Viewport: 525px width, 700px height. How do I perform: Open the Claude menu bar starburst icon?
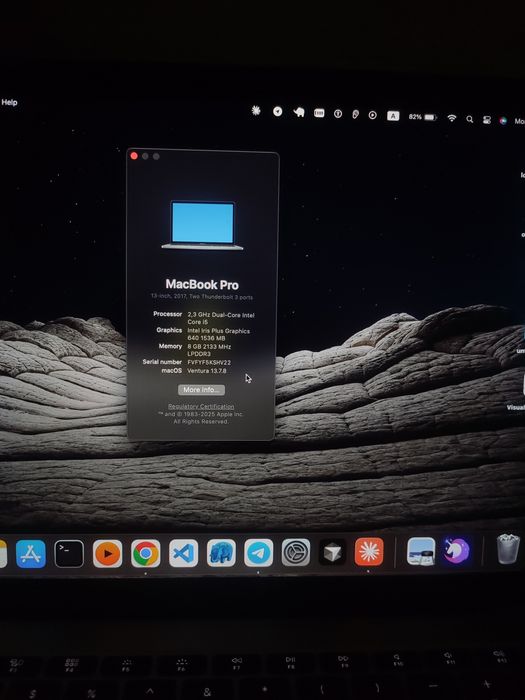256,110
